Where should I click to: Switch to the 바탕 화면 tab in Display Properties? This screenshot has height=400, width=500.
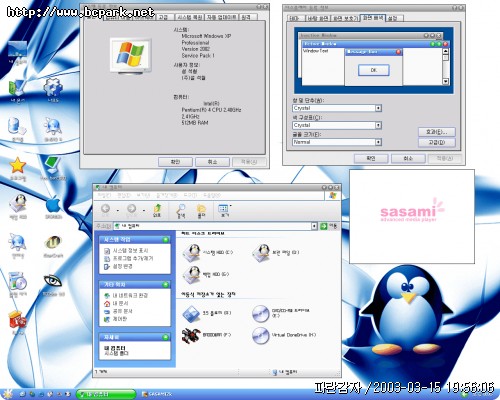point(317,18)
